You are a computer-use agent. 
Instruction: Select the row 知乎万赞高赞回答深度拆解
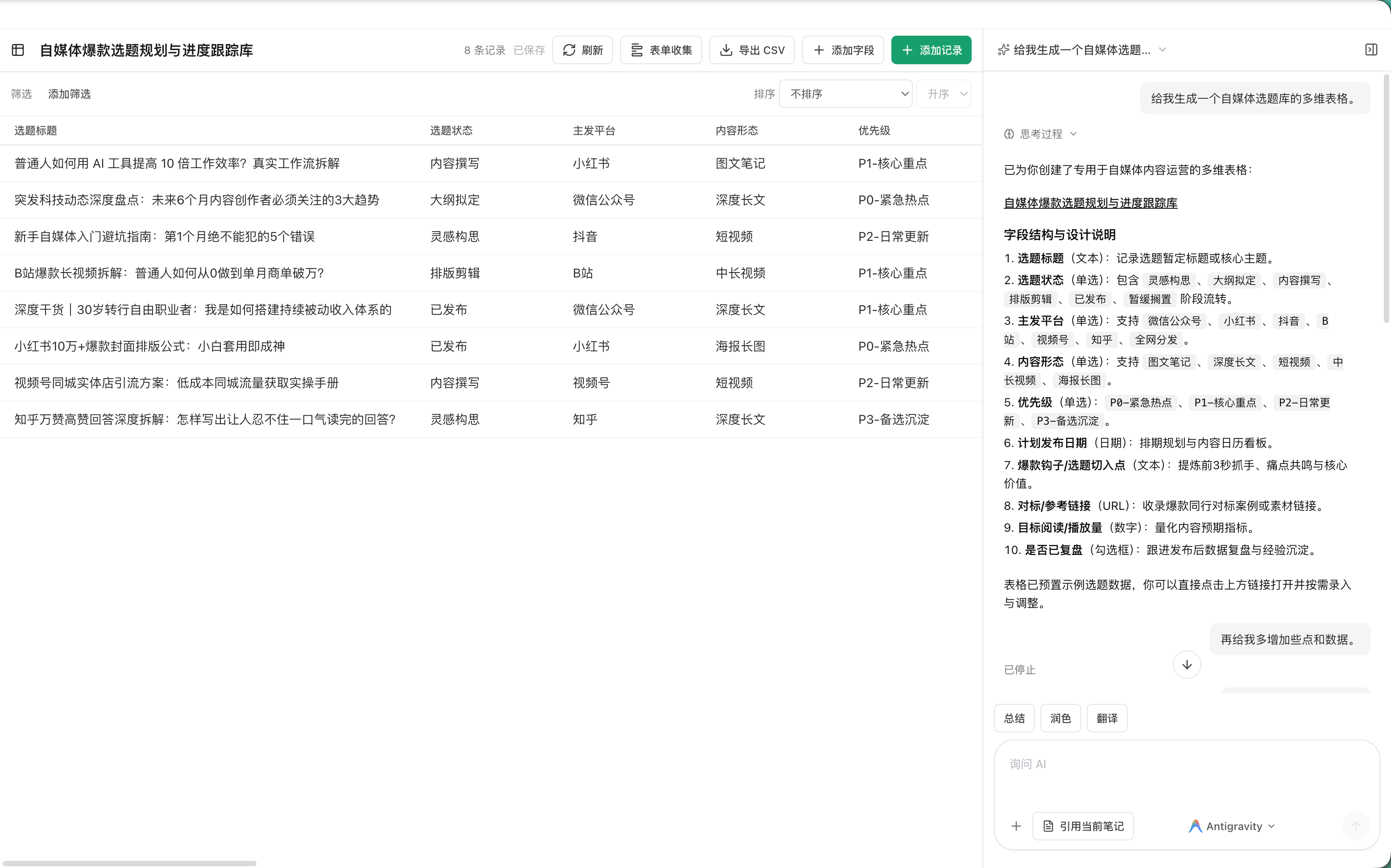491,420
